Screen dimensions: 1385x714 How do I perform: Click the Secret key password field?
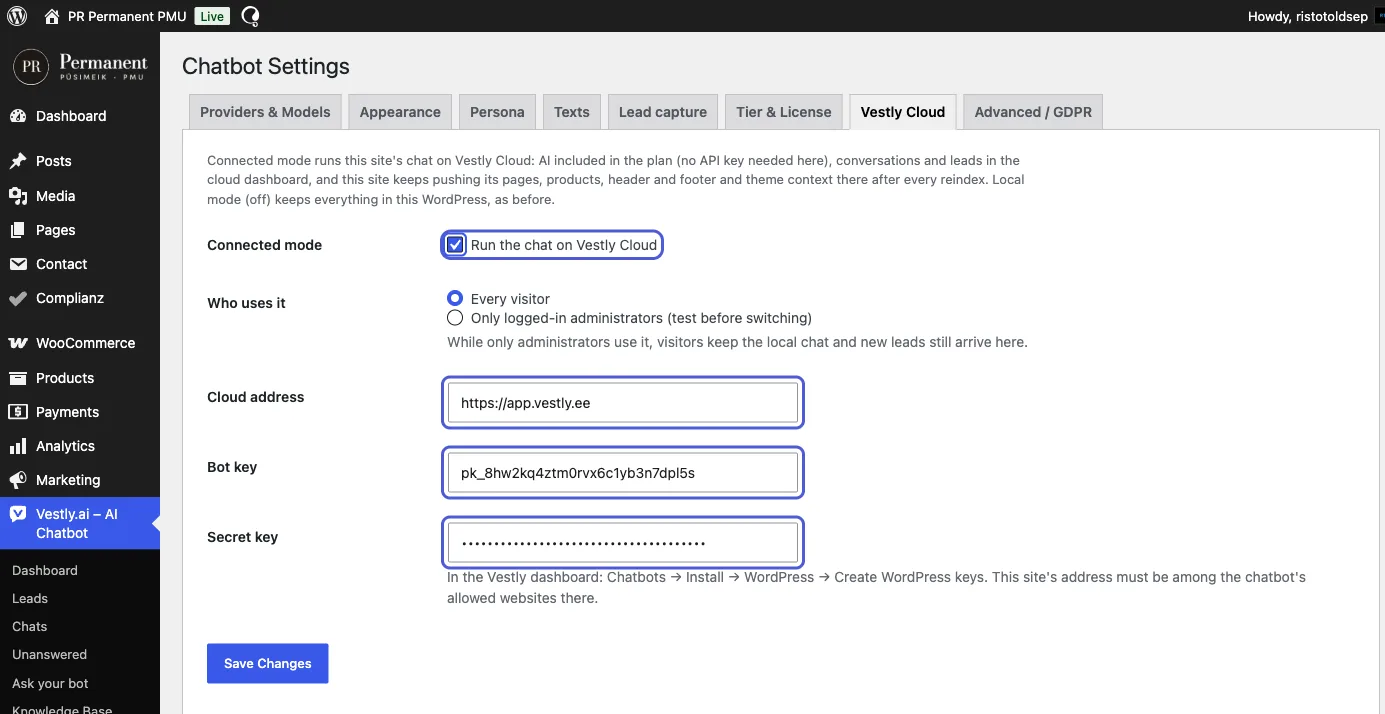(623, 543)
